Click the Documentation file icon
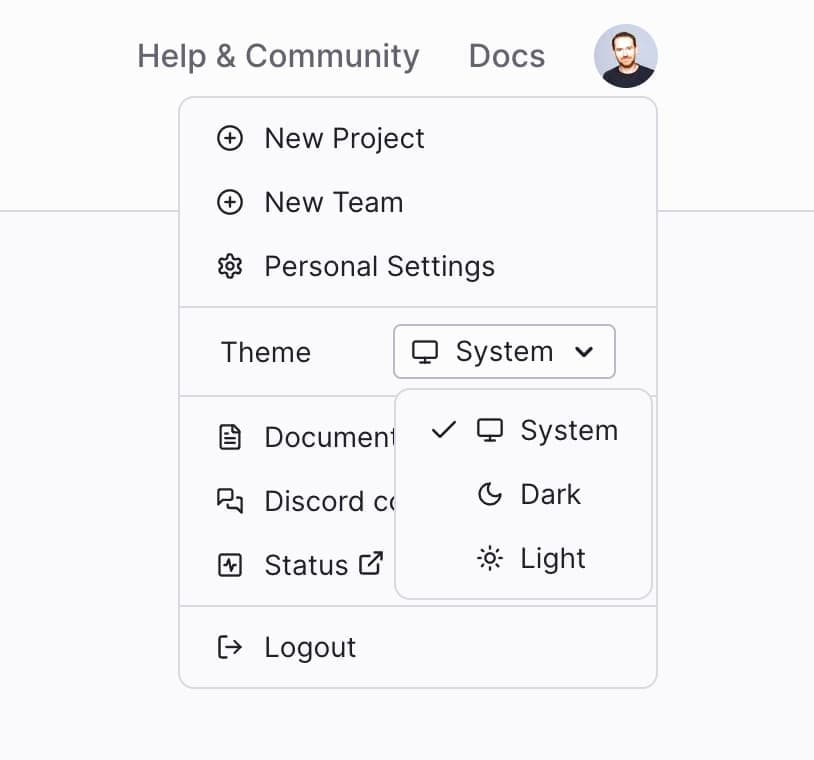This screenshot has width=814, height=760. (231, 437)
